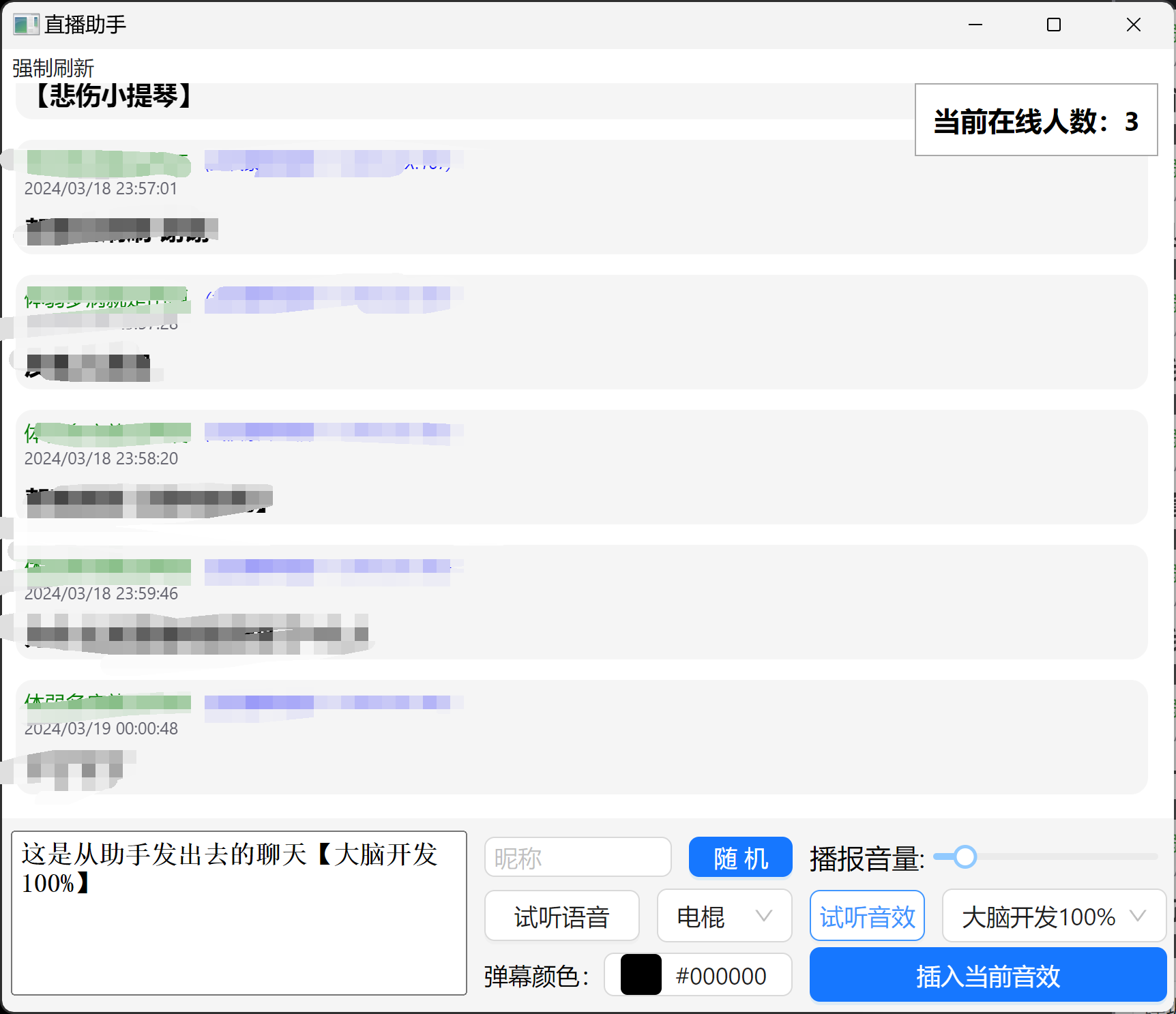This screenshot has height=1014, width=1176.
Task: Click the #000000 hex color field
Action: click(x=720, y=976)
